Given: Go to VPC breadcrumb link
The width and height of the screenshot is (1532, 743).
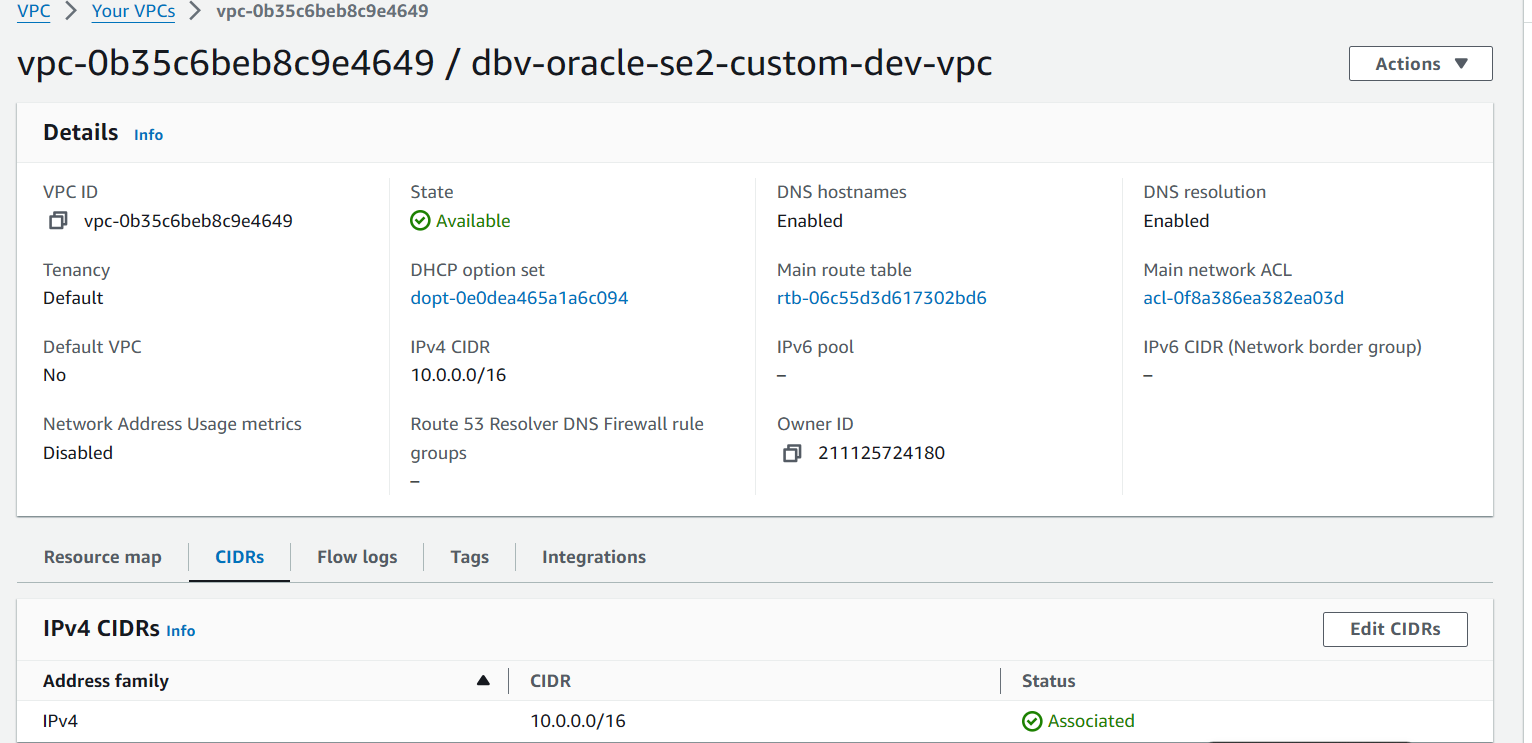Looking at the screenshot, I should pyautogui.click(x=34, y=12).
